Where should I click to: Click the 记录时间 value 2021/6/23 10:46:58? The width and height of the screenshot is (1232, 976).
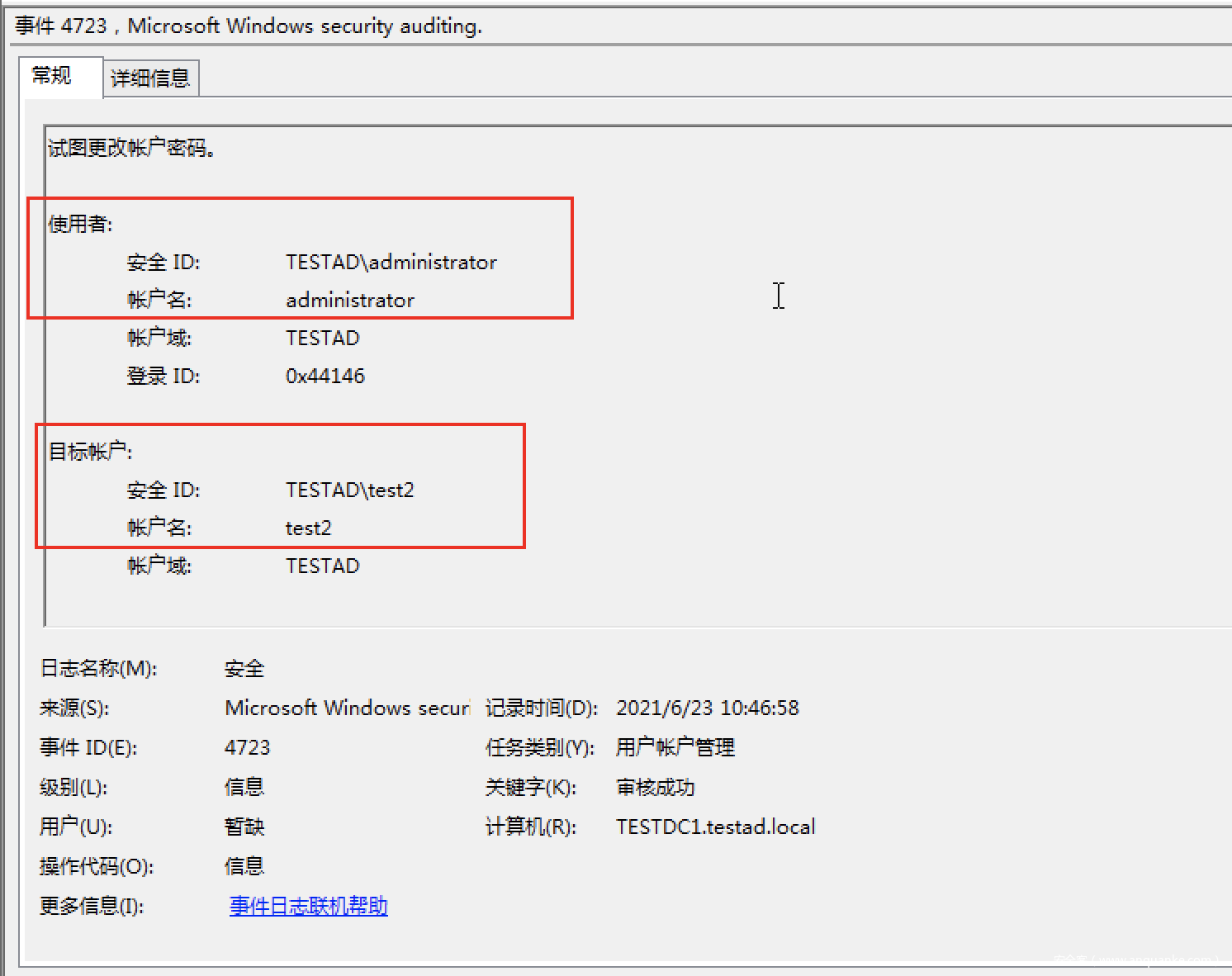point(708,708)
